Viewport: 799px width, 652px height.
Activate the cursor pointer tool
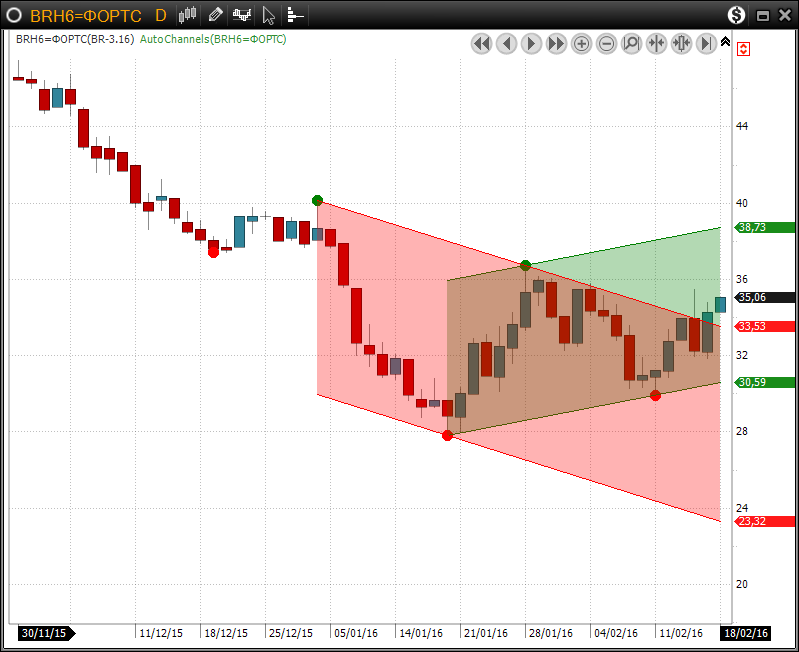tap(268, 15)
